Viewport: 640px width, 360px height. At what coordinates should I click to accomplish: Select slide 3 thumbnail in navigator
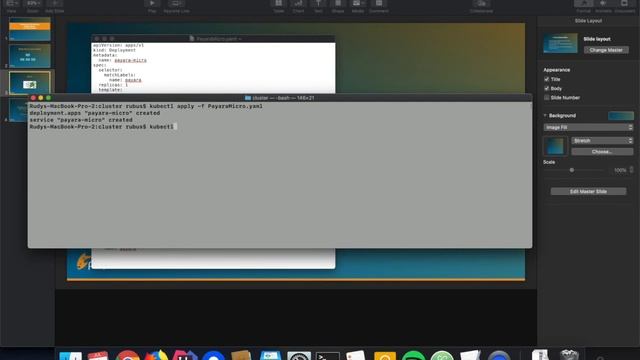point(30,83)
